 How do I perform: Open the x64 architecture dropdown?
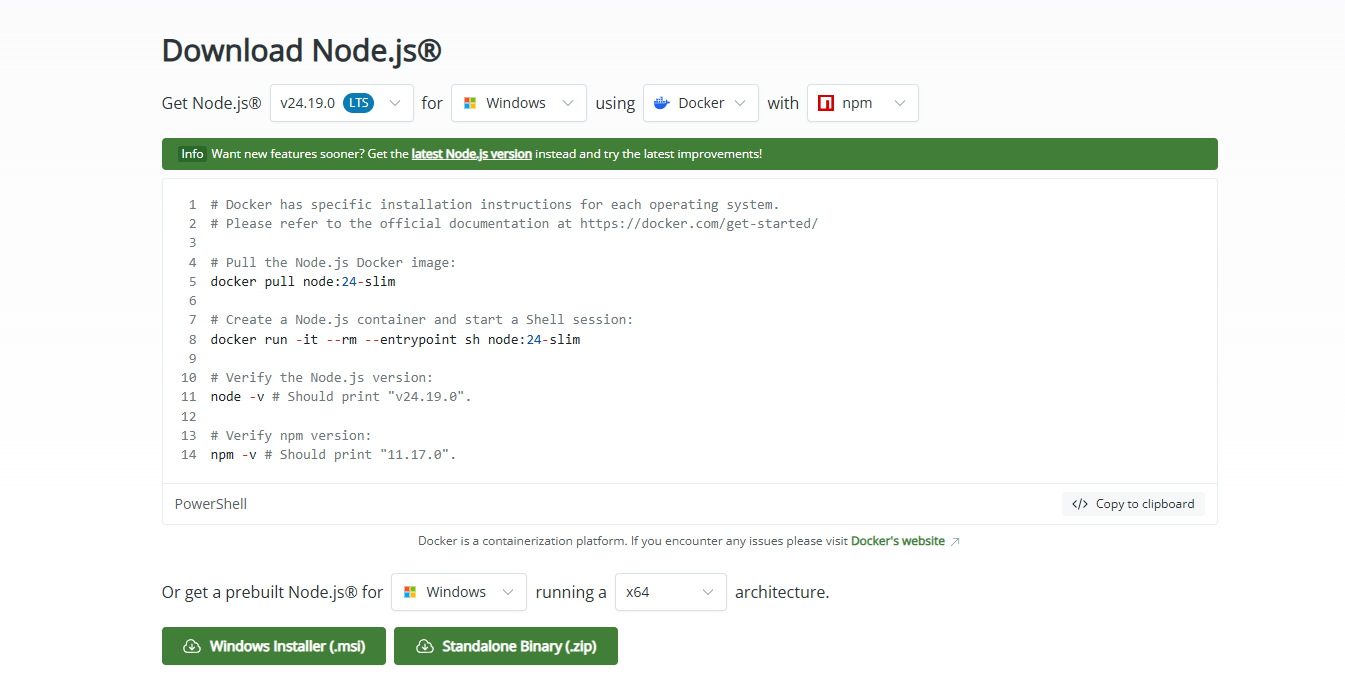671,592
